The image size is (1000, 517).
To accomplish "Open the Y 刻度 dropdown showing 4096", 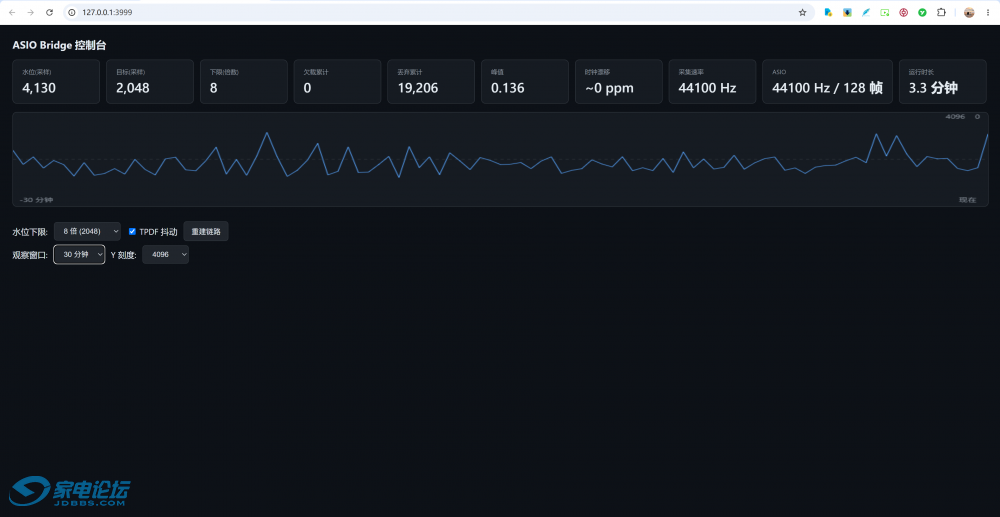I will 165,254.
